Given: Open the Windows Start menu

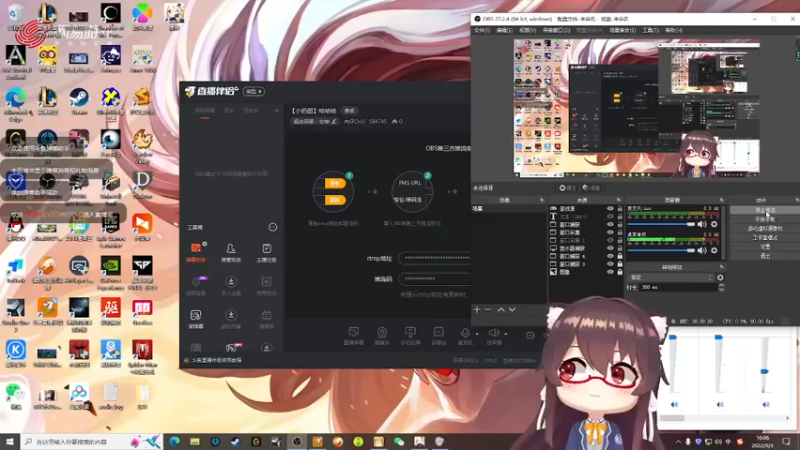Looking at the screenshot, I should click(x=10, y=441).
